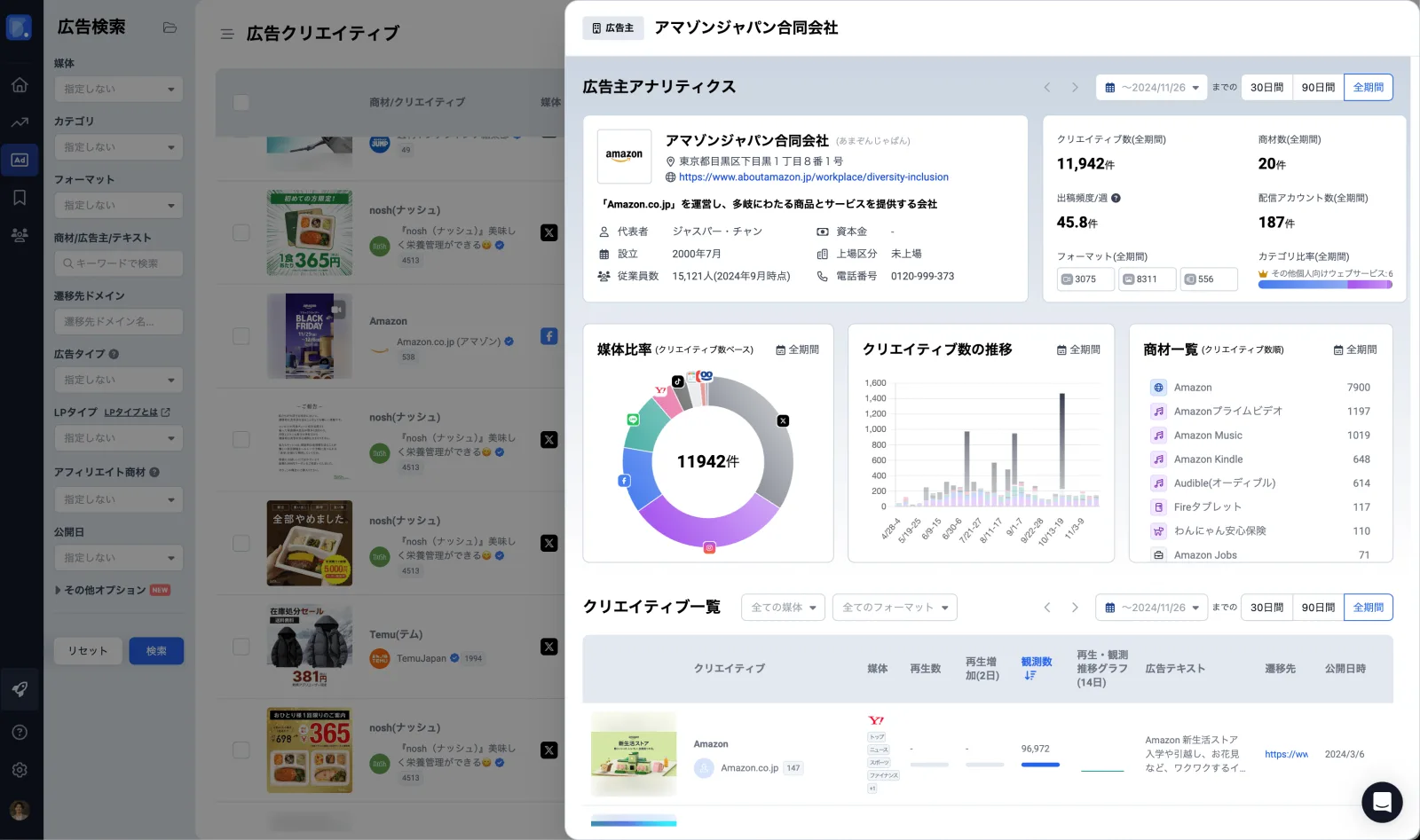Viewport: 1420px width, 840px height.
Task: Open settings gear in sidebar
Action: tap(20, 770)
